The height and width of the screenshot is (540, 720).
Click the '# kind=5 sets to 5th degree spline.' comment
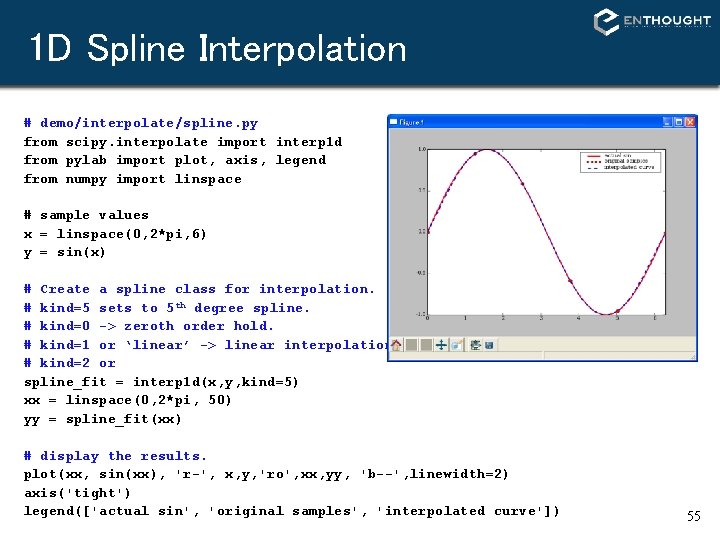(x=167, y=308)
